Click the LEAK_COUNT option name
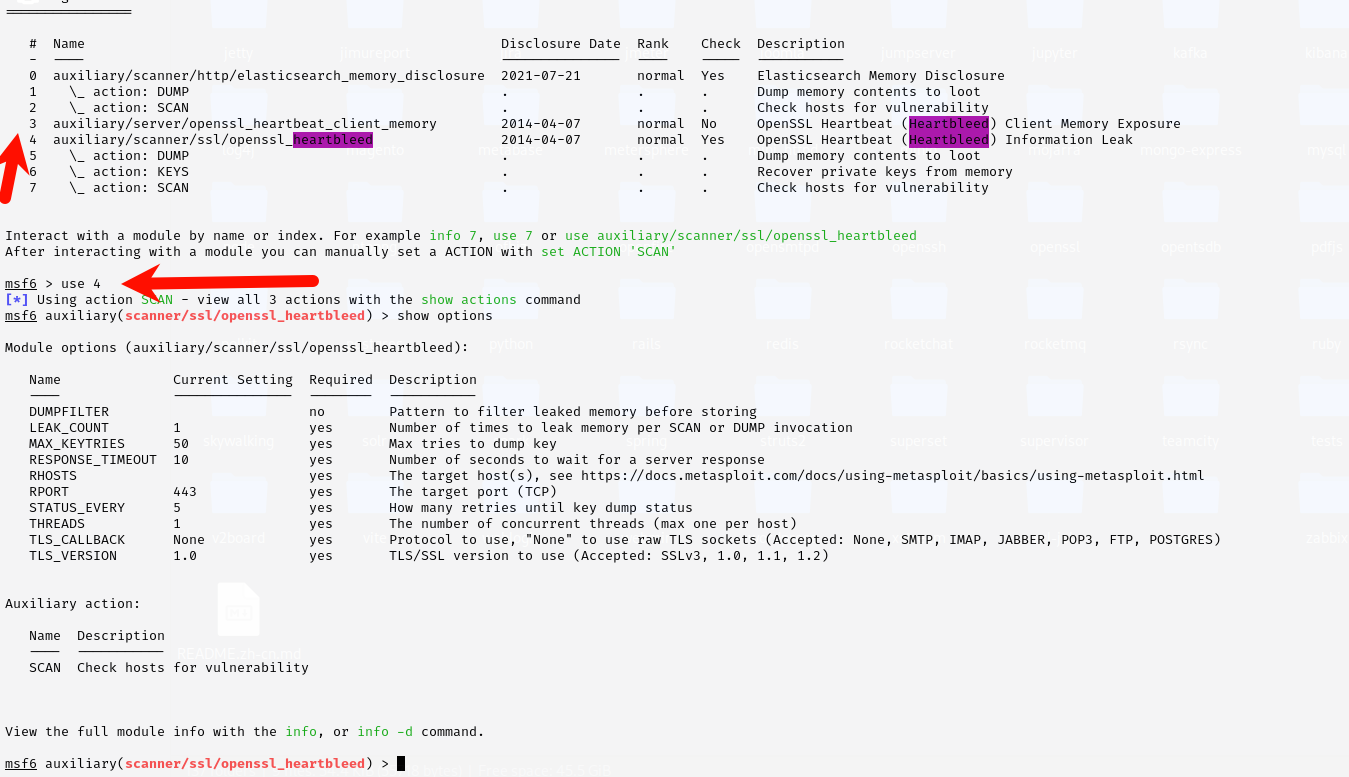This screenshot has width=1349, height=777. [69, 428]
